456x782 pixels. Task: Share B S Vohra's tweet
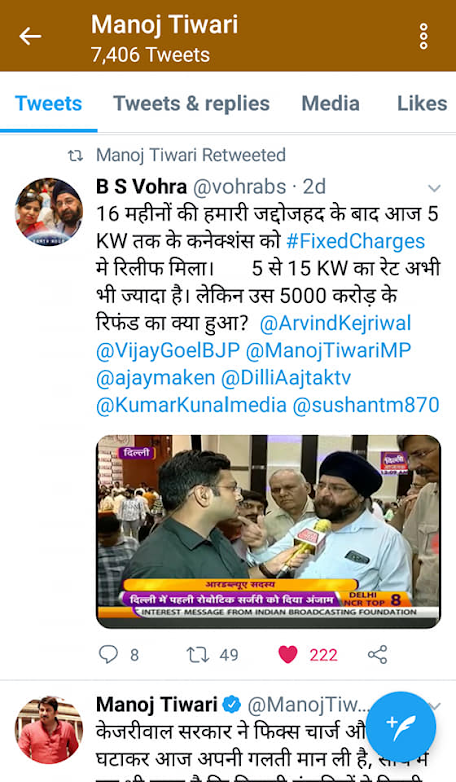click(x=378, y=654)
